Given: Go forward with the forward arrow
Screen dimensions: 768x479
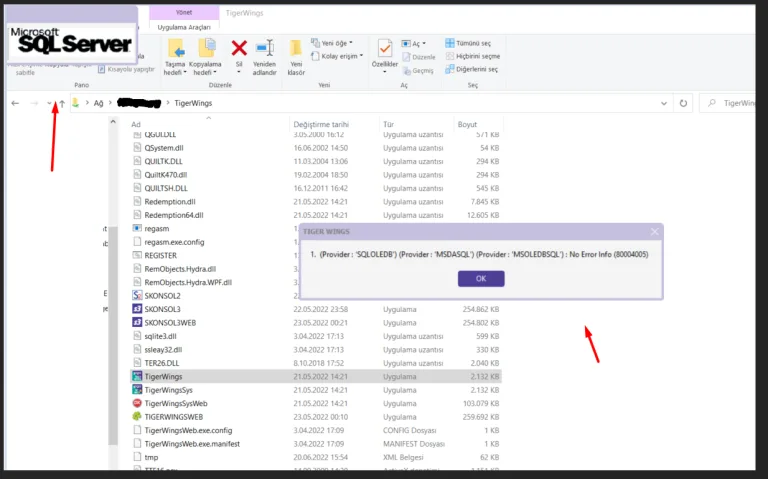Looking at the screenshot, I should click(34, 103).
